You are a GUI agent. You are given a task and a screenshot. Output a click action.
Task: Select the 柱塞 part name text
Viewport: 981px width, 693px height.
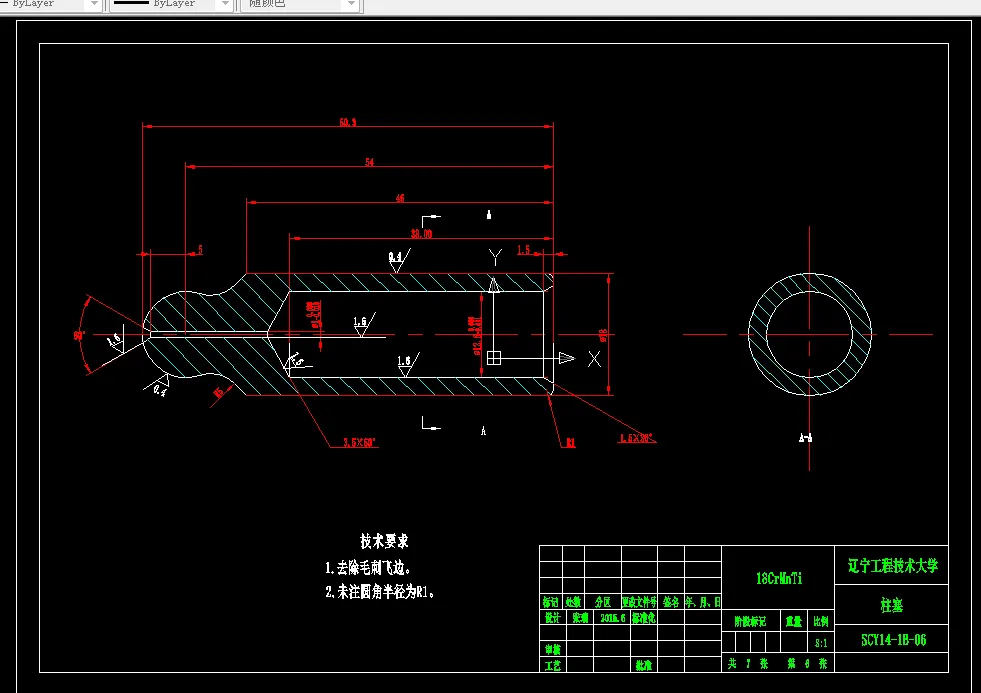point(892,605)
